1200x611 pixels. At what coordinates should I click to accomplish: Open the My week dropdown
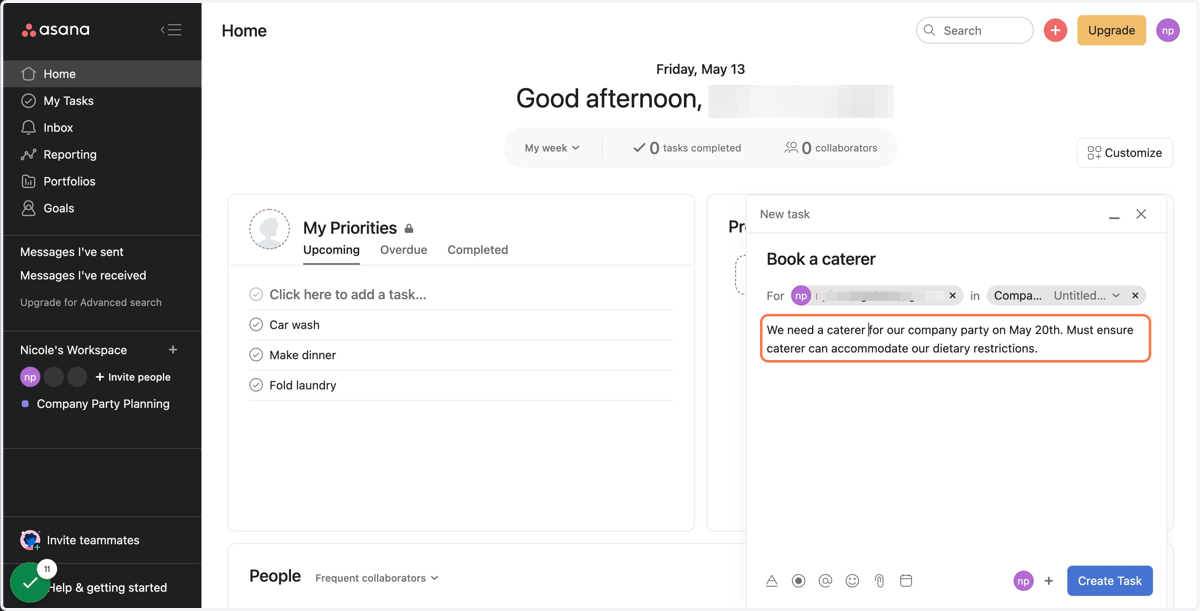(552, 148)
